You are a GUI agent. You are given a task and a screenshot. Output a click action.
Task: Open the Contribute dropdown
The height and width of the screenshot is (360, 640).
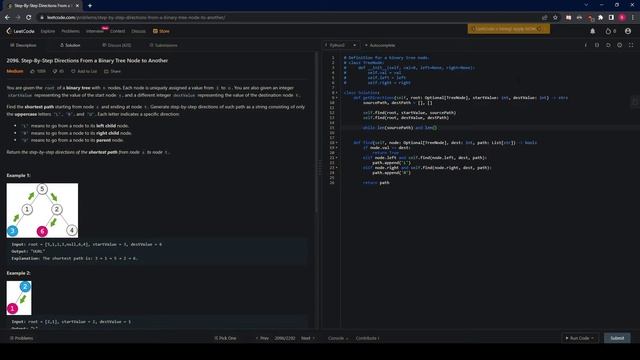point(367,338)
